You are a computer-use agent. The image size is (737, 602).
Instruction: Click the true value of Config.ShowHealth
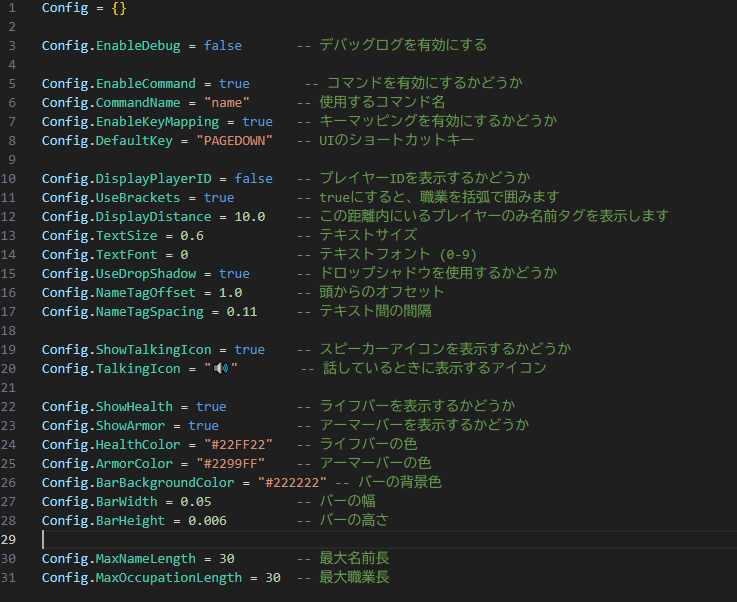click(211, 407)
